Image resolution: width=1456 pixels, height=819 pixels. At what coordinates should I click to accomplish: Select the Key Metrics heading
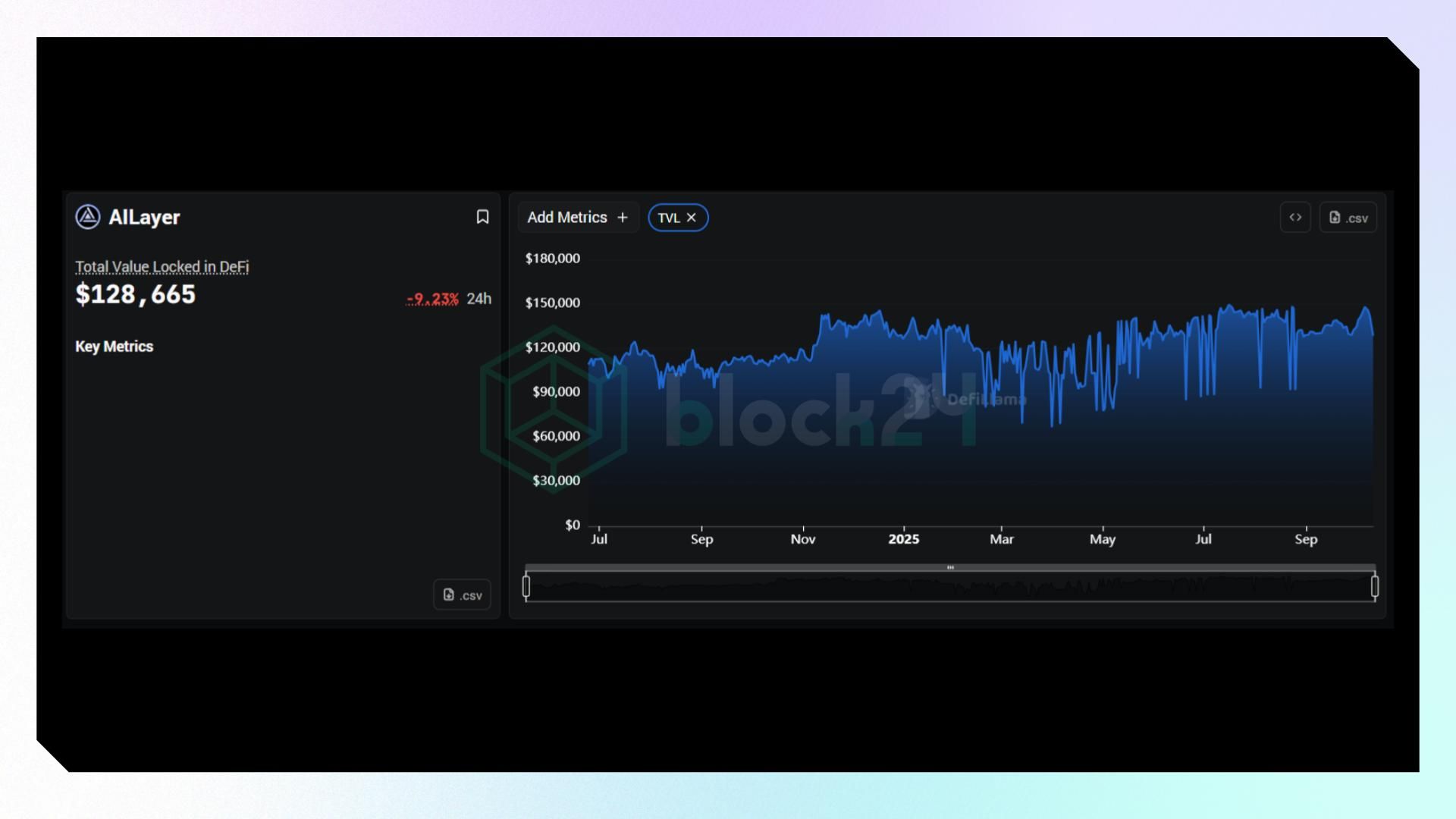tap(114, 347)
